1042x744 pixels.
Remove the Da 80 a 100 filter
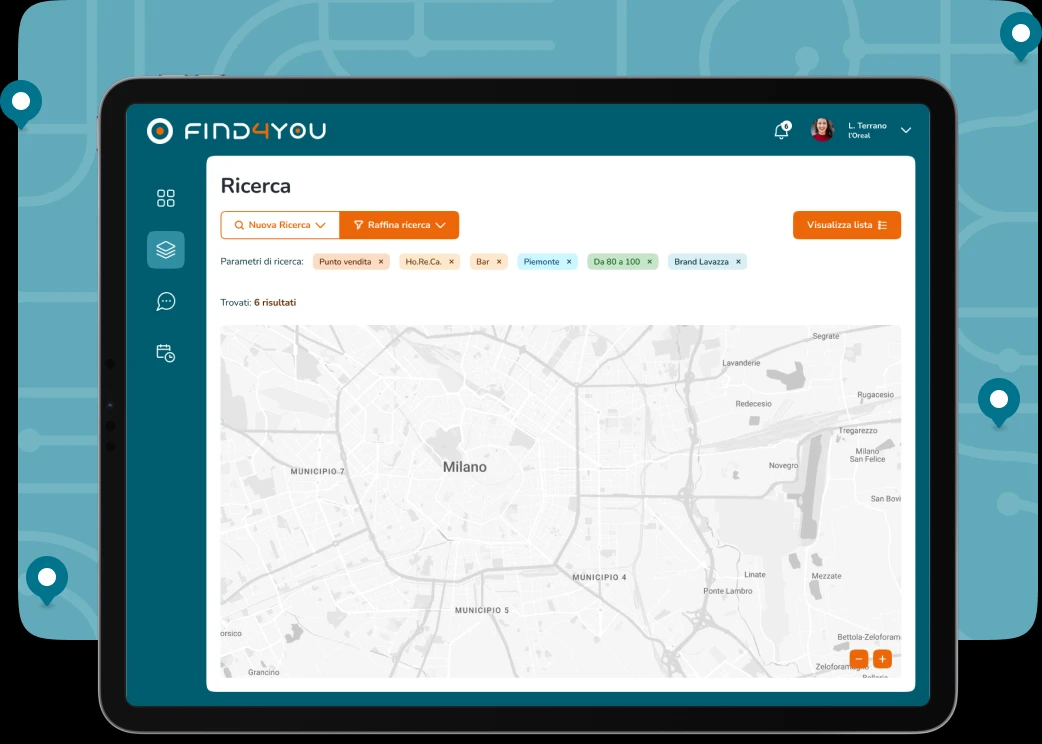[649, 262]
